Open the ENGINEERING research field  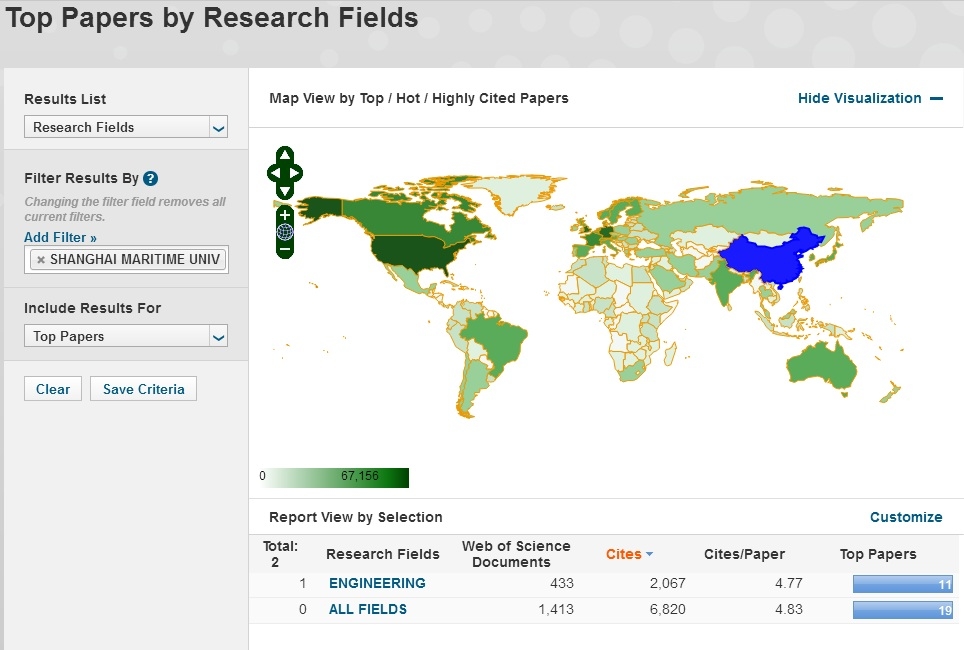click(x=377, y=583)
